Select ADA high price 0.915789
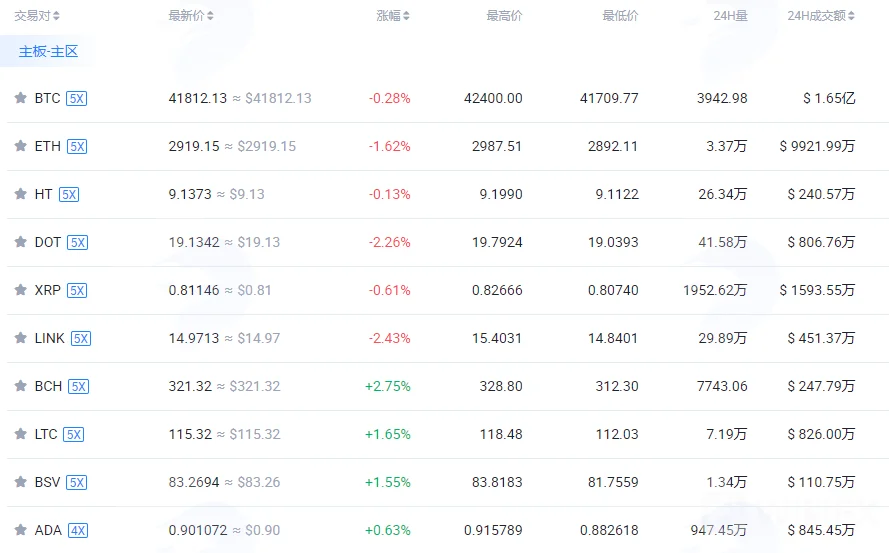Screen dimensions: 889x553 [x=493, y=530]
